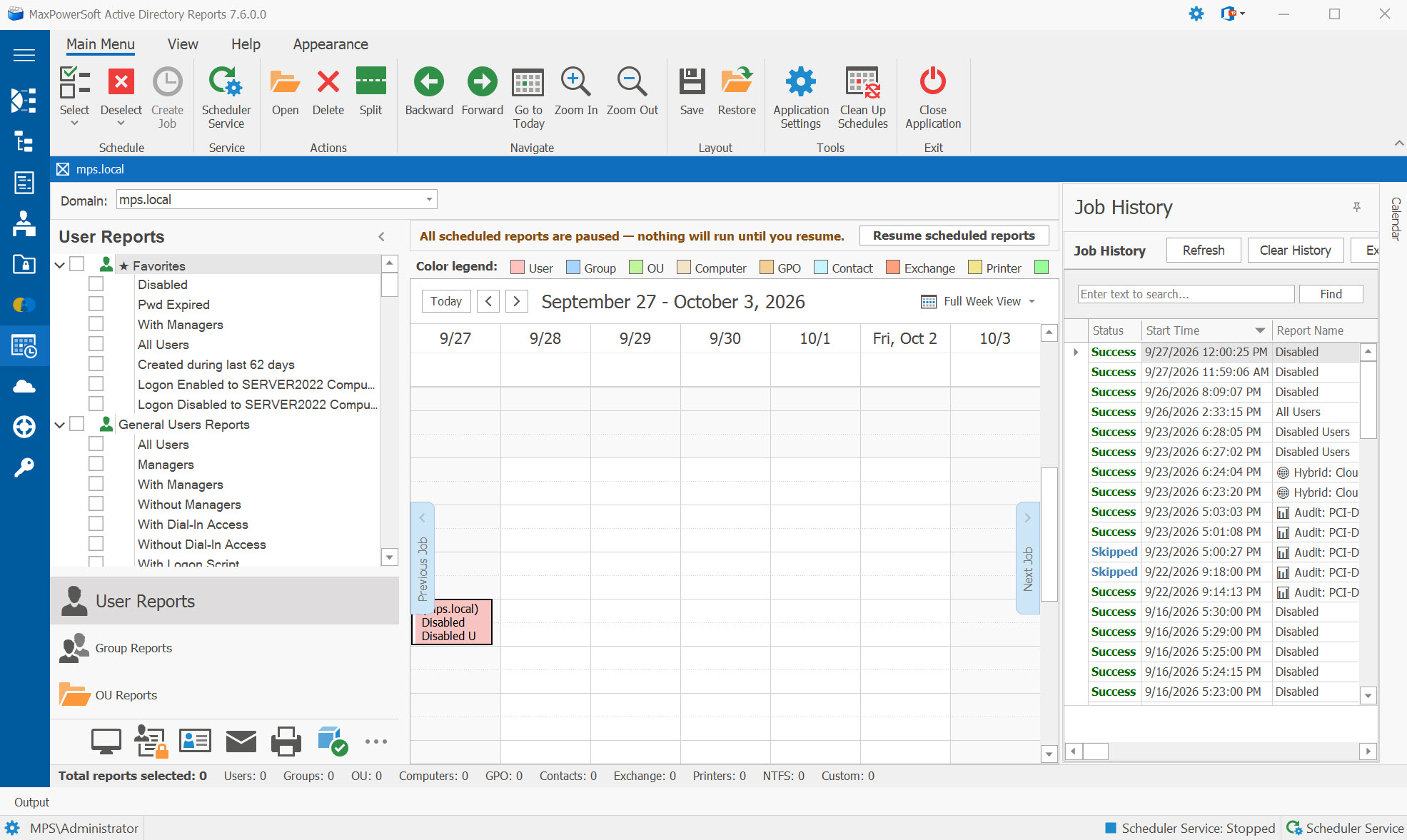Collapse the User Reports panel chevron

pos(381,237)
